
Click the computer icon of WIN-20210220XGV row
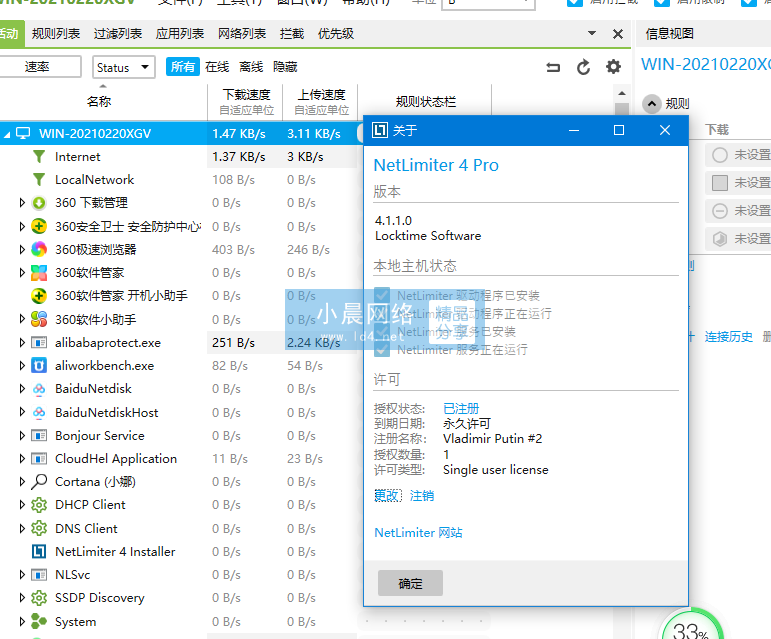coord(23,133)
